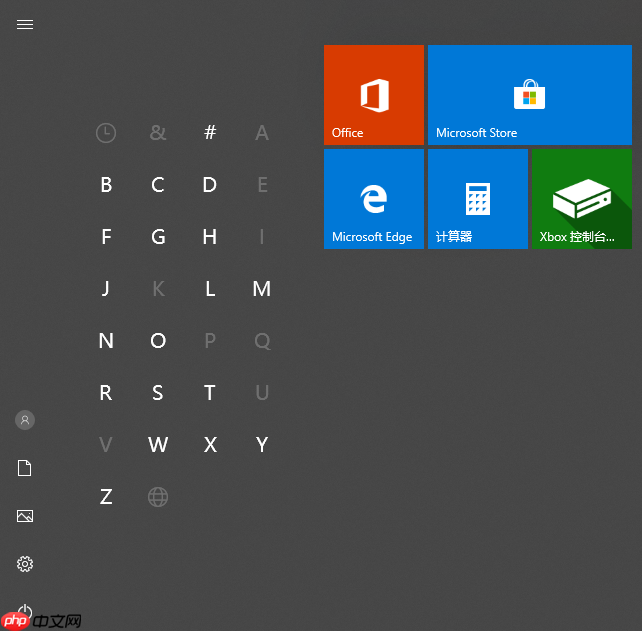642x631 pixels.
Task: Jump to apps starting with D
Action: (210, 185)
